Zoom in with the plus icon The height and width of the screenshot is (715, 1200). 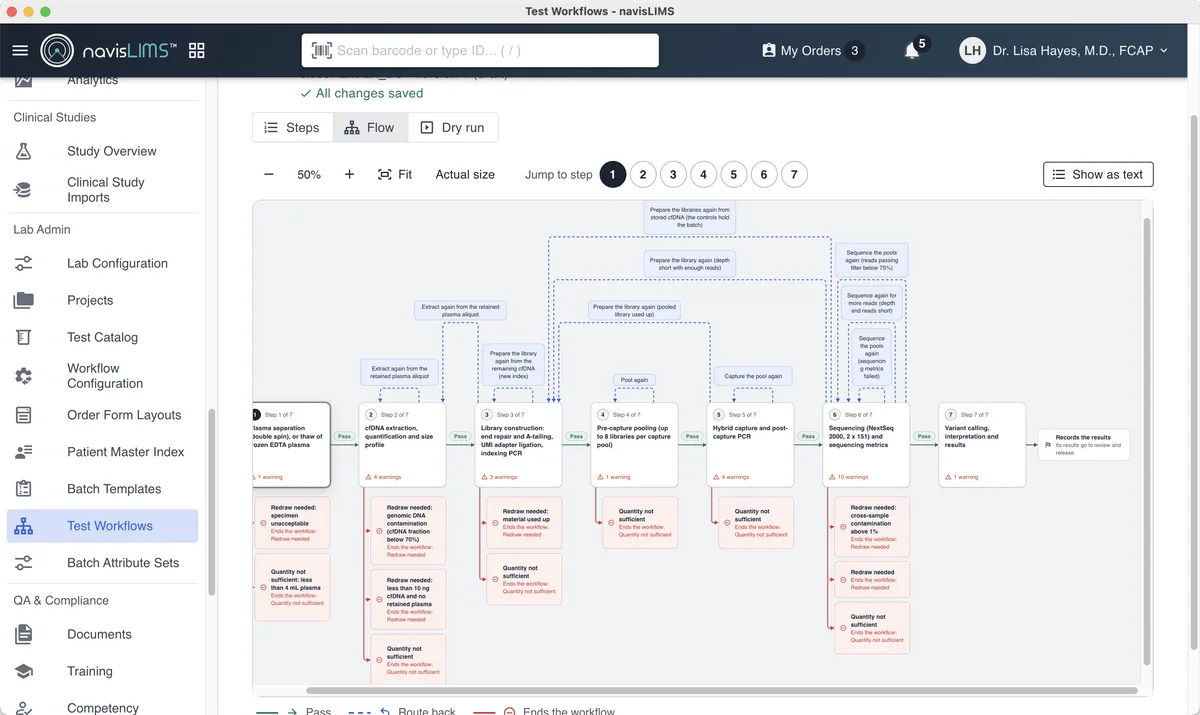[x=349, y=174]
